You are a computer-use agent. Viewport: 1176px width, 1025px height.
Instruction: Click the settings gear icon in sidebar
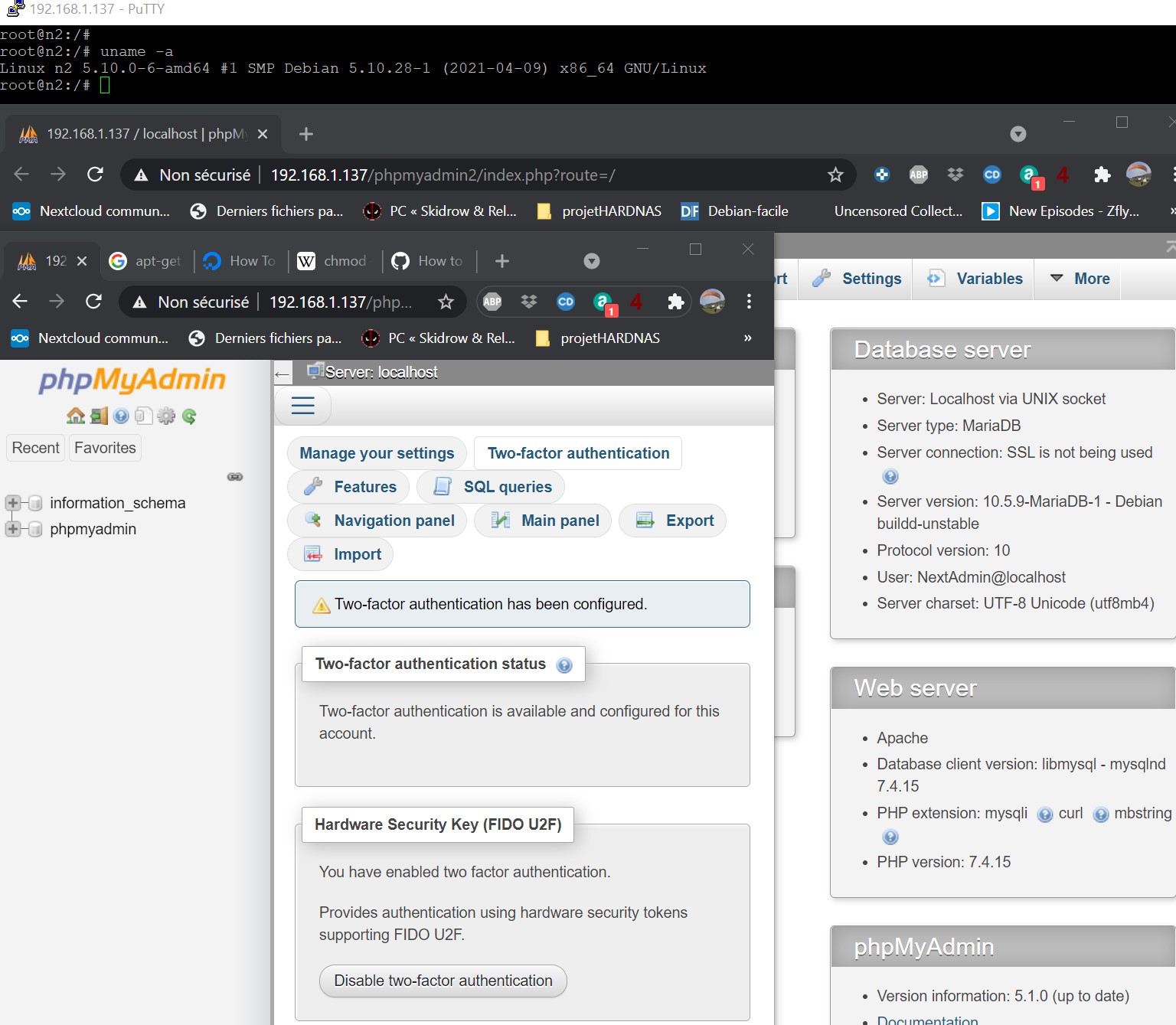pyautogui.click(x=167, y=416)
